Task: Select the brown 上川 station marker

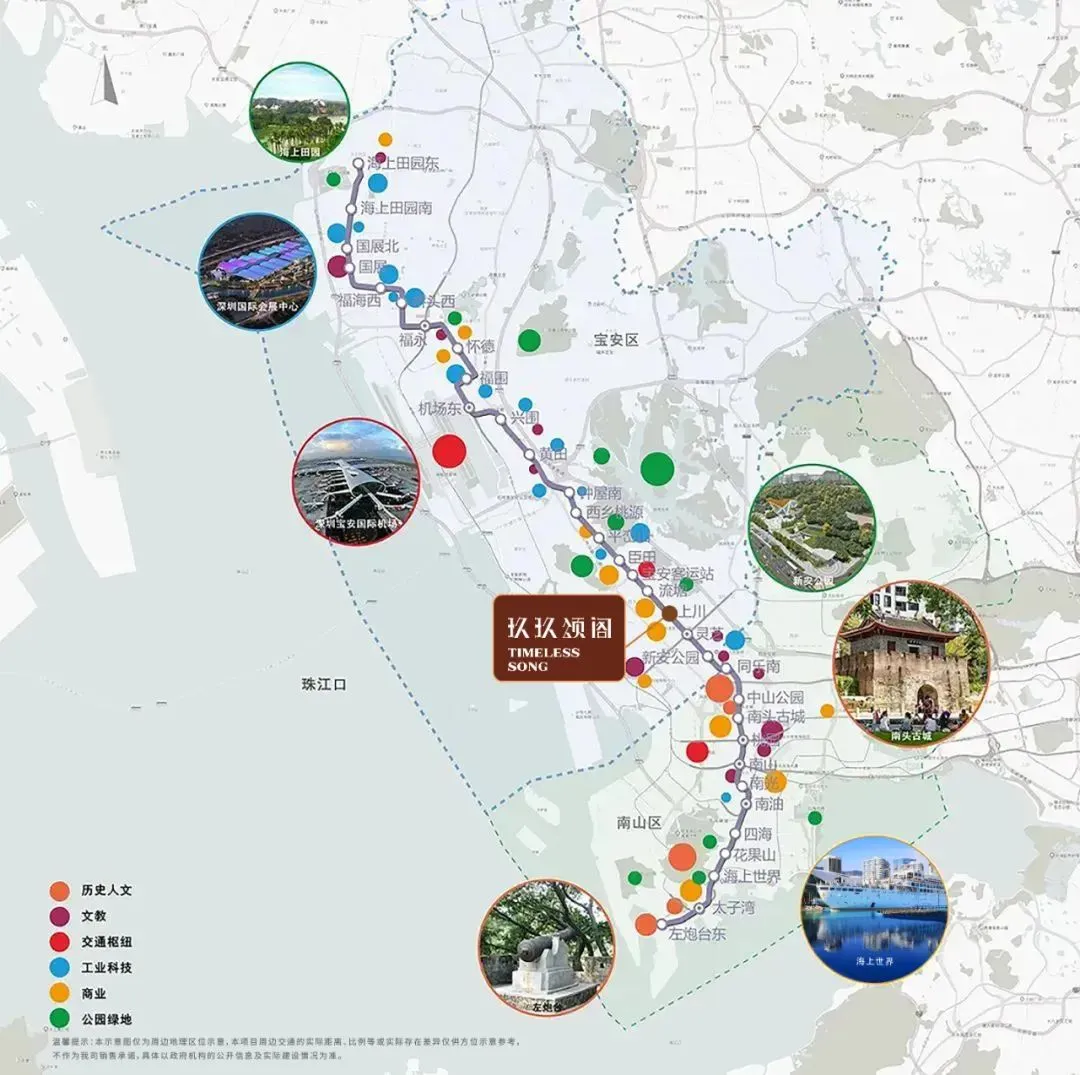Action: [x=669, y=613]
